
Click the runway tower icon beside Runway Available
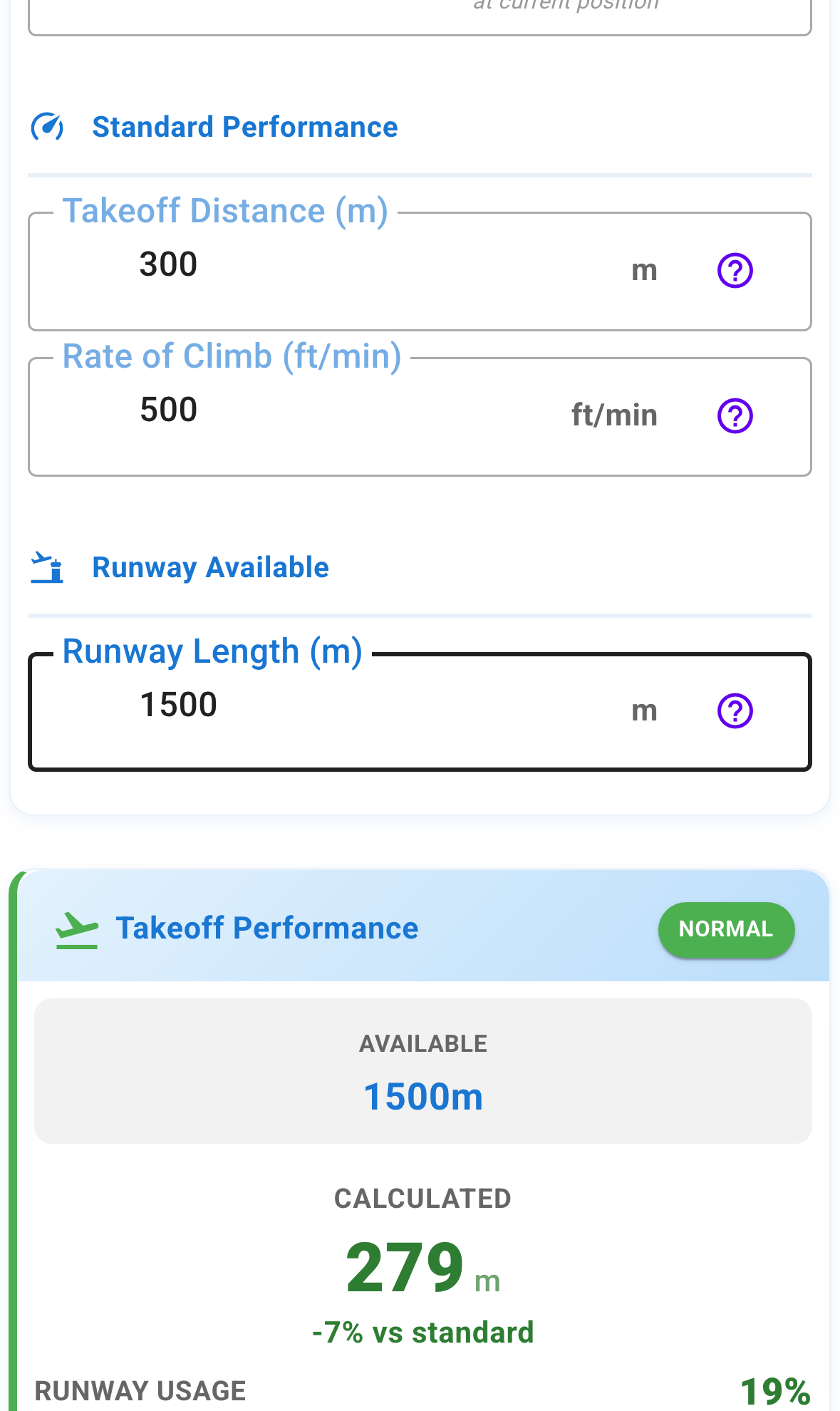coord(47,568)
